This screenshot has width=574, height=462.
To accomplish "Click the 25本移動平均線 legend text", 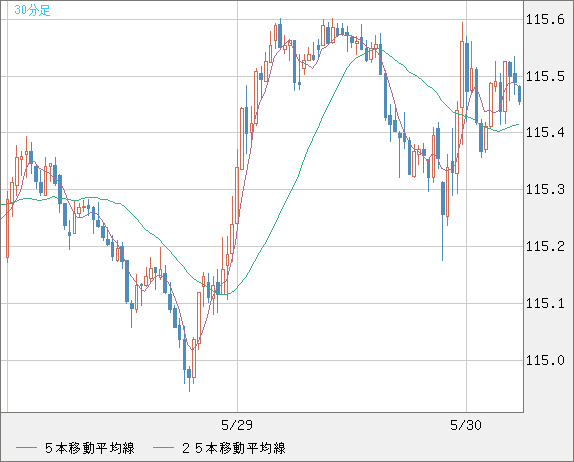I will [234, 448].
